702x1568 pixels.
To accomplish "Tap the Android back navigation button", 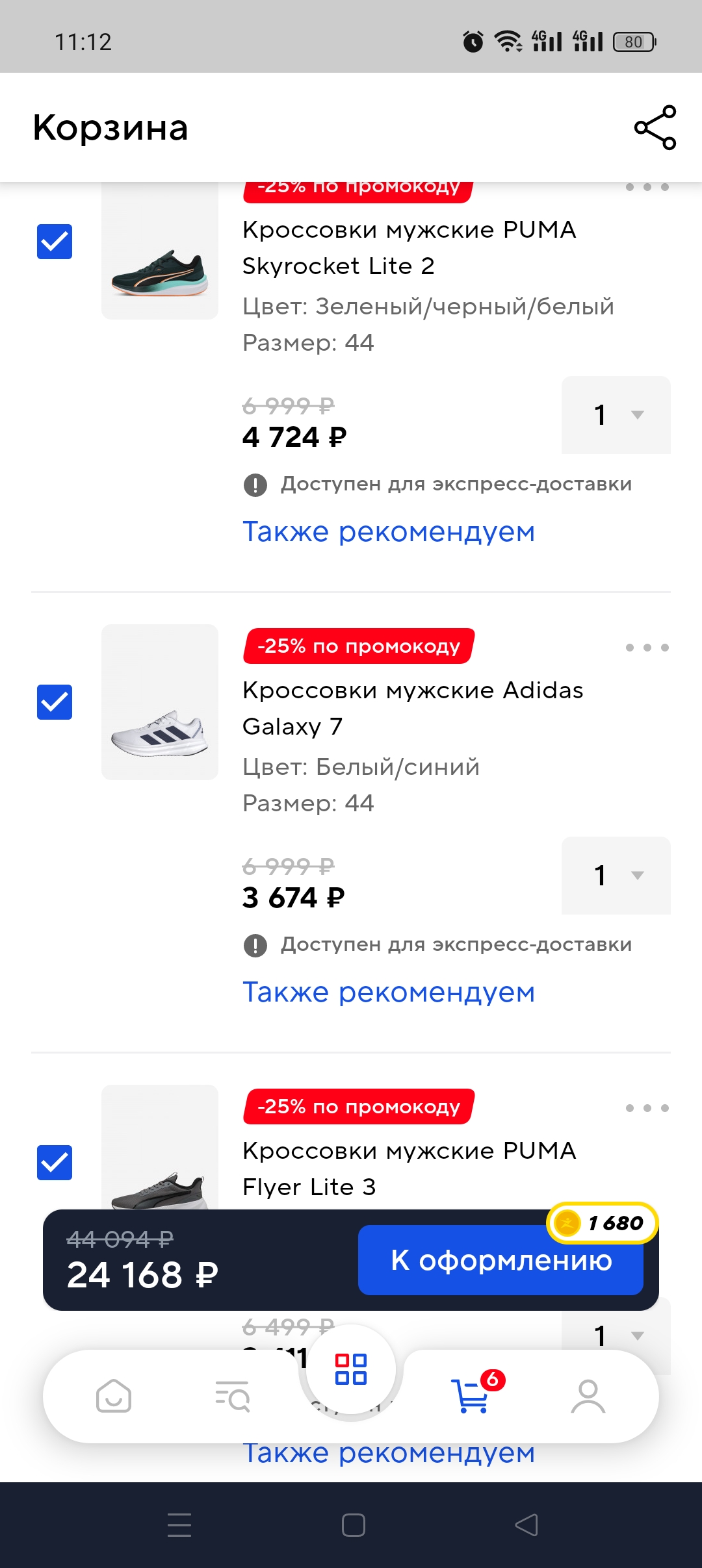I will [x=526, y=1525].
